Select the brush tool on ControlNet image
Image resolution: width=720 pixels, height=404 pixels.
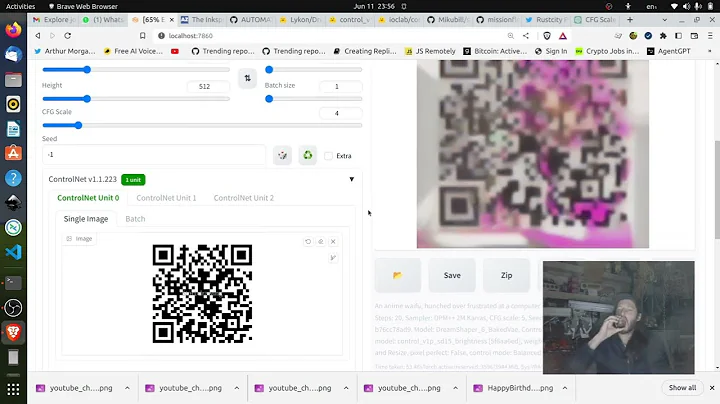tap(333, 258)
